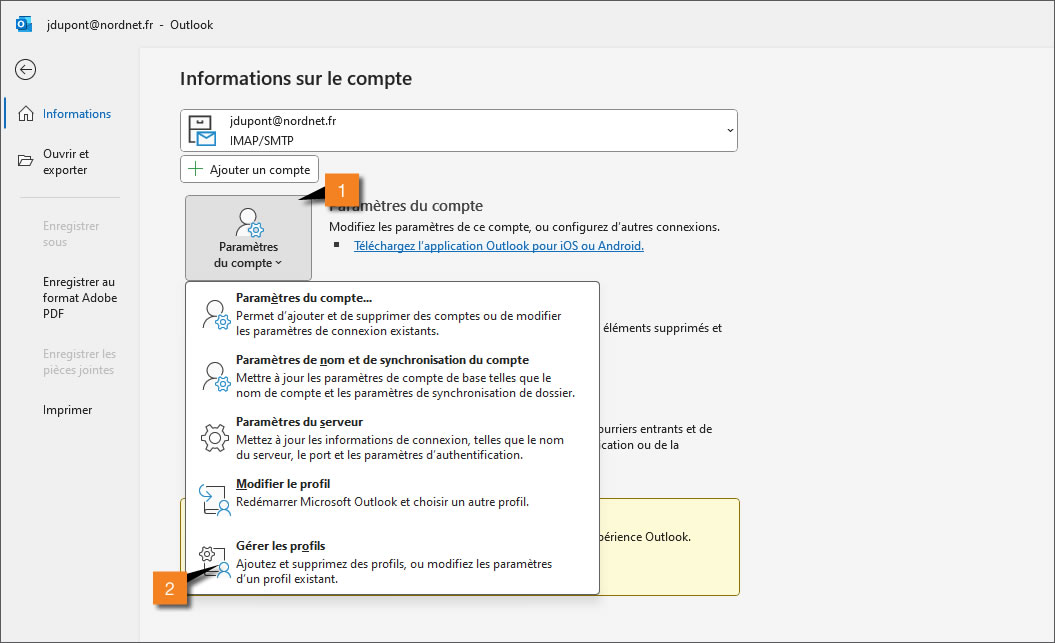The image size is (1055, 643).
Task: Open the Imprimer page from the sidebar
Action: pos(67,410)
